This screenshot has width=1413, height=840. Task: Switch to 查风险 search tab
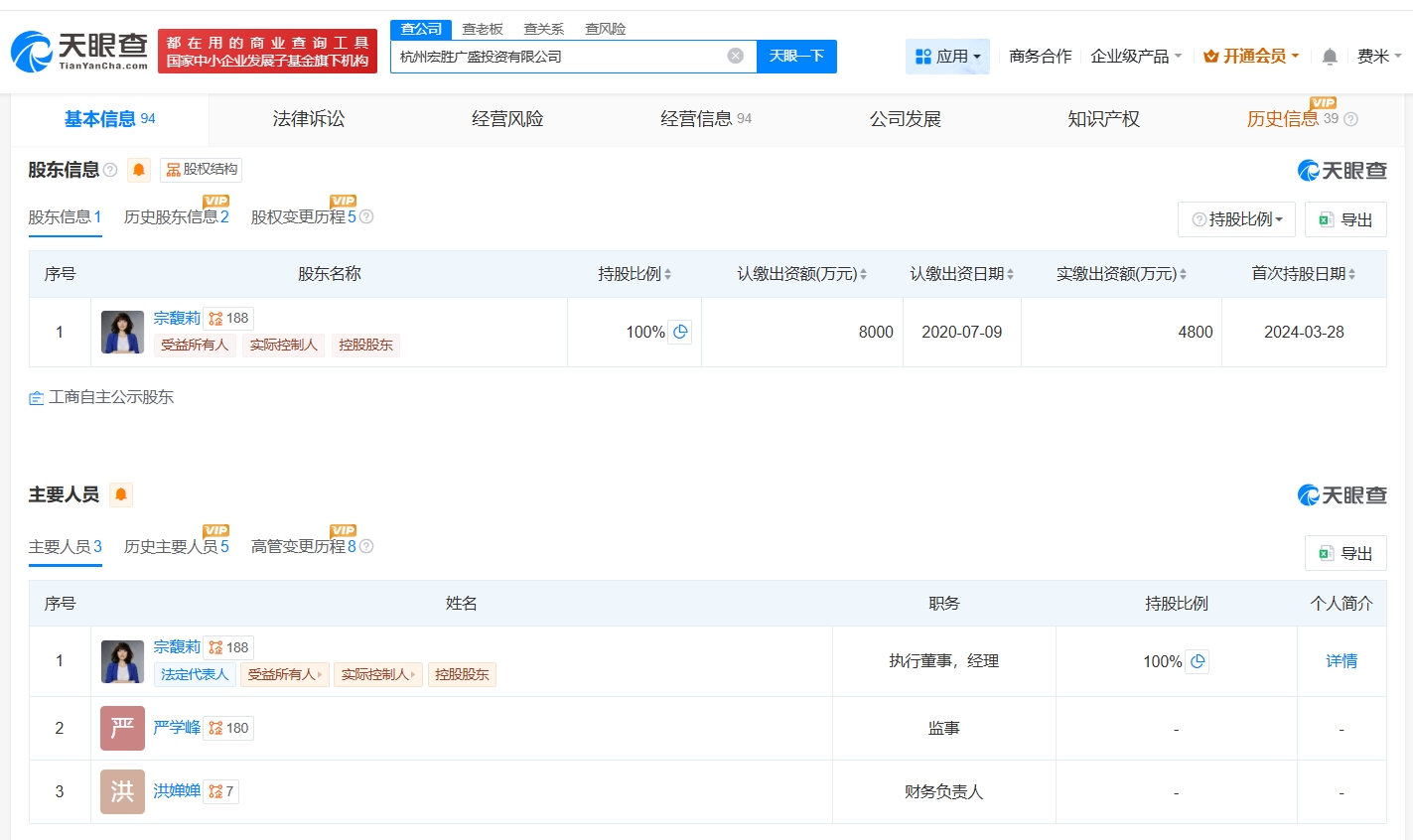pos(606,29)
